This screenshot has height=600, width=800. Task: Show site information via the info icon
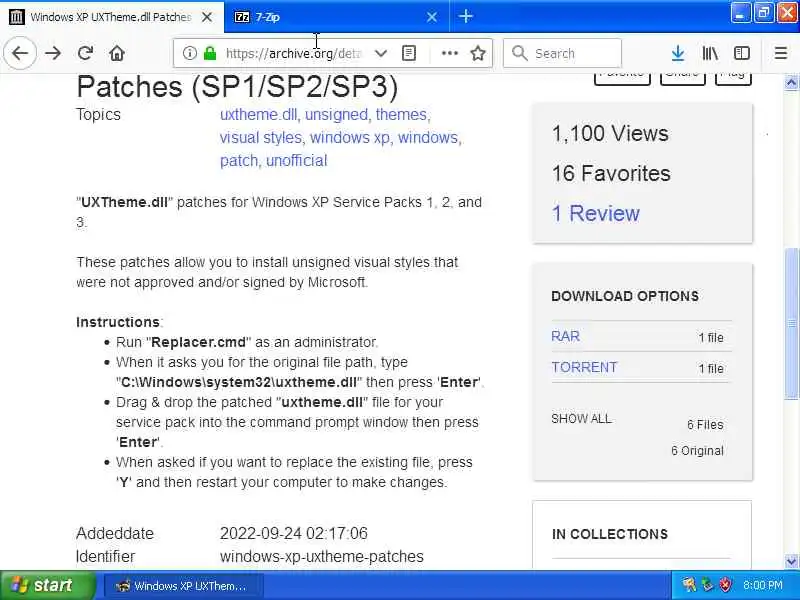click(189, 53)
